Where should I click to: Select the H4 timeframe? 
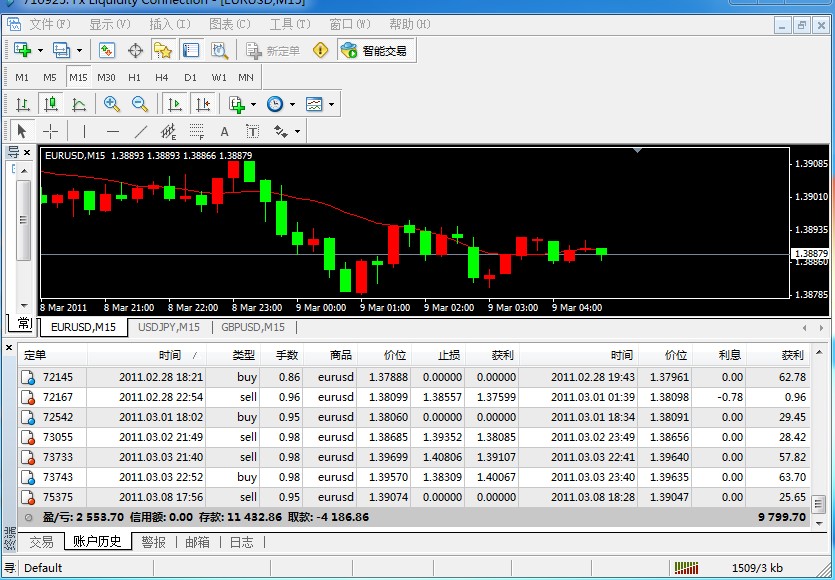[162, 77]
